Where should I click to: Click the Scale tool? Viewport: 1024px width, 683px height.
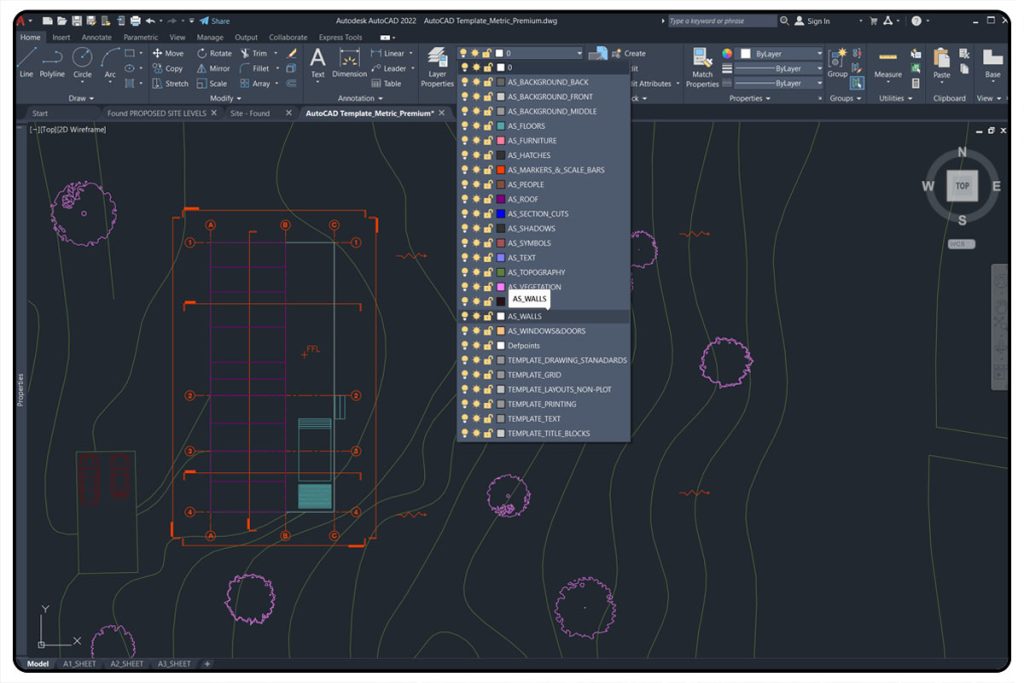click(212, 84)
